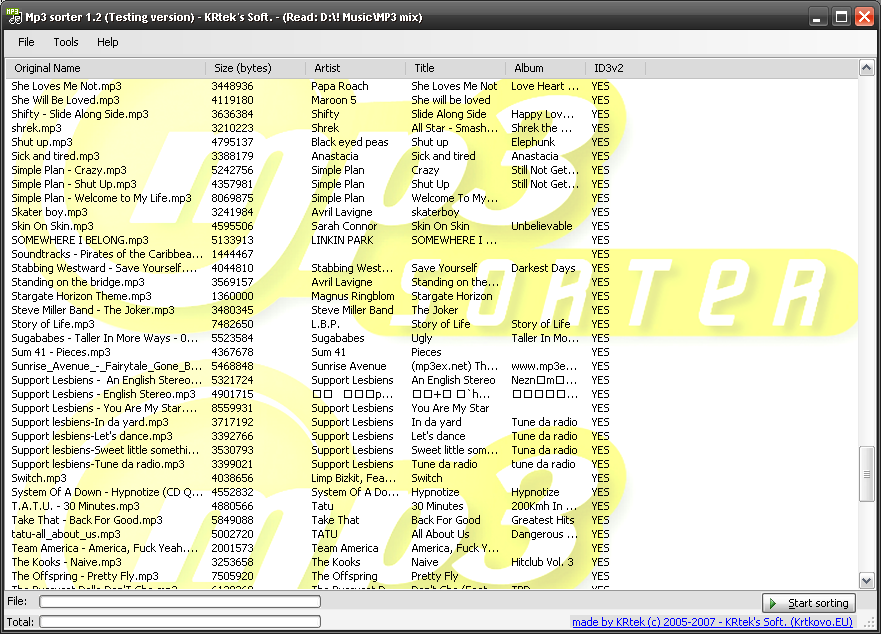Image resolution: width=881 pixels, height=634 pixels.
Task: Select Shifty - Slide Along Side.mp3 row
Action: 80,114
